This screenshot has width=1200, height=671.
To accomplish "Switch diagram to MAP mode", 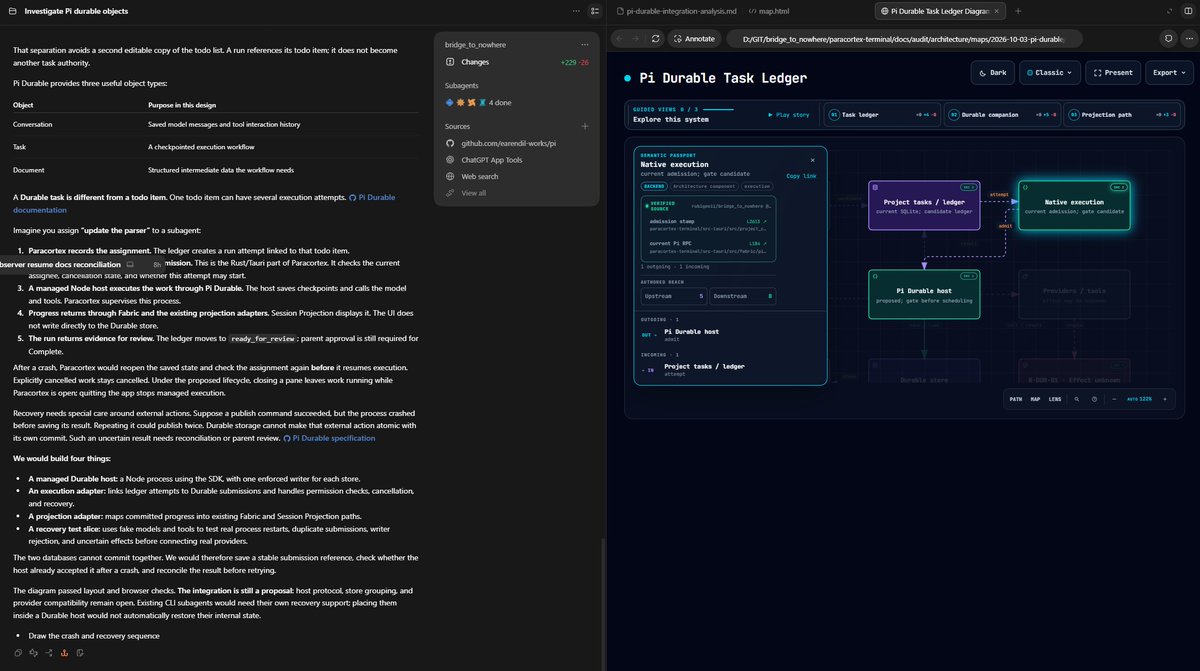I will 1035,399.
